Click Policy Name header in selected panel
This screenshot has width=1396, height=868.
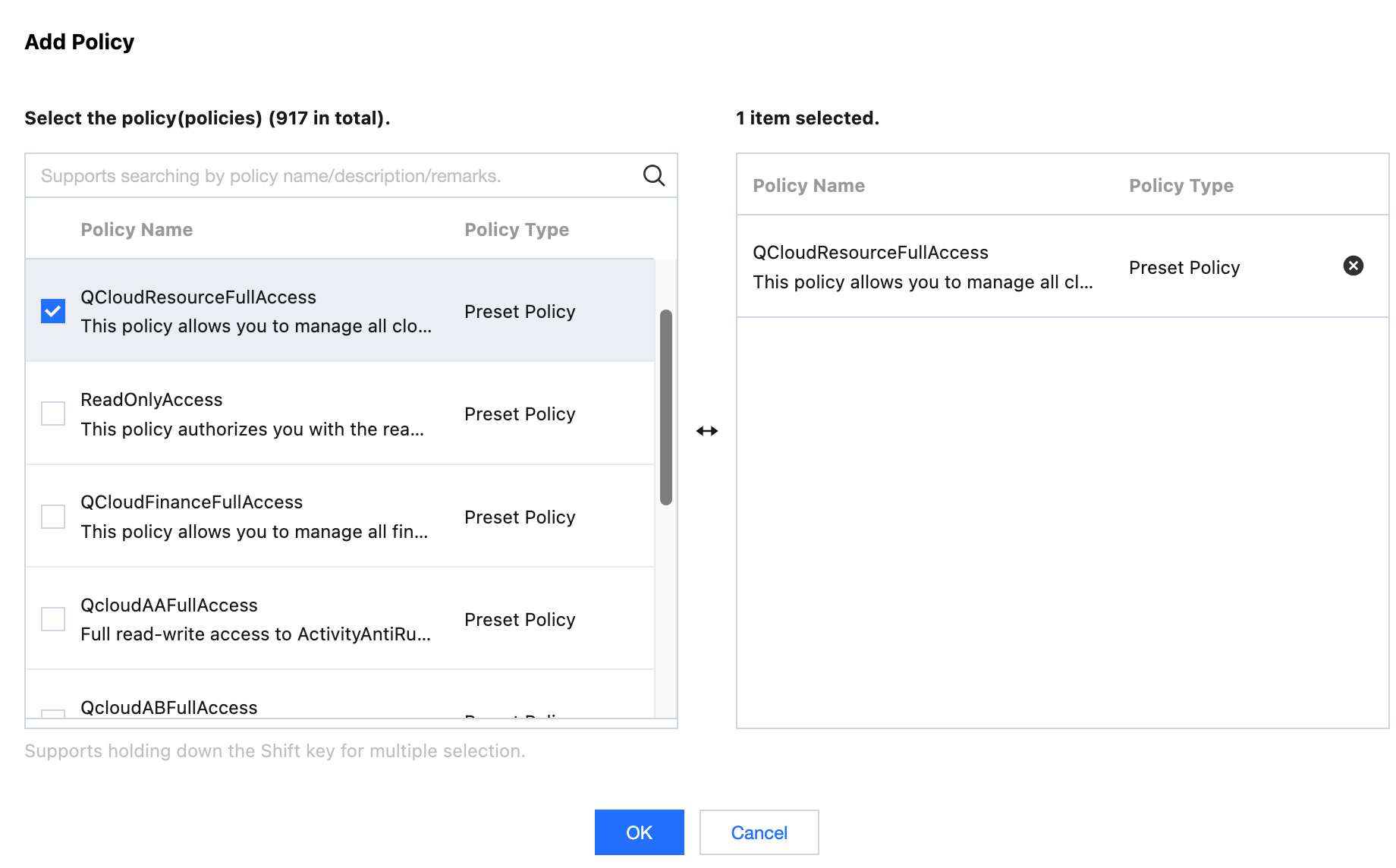(x=809, y=186)
